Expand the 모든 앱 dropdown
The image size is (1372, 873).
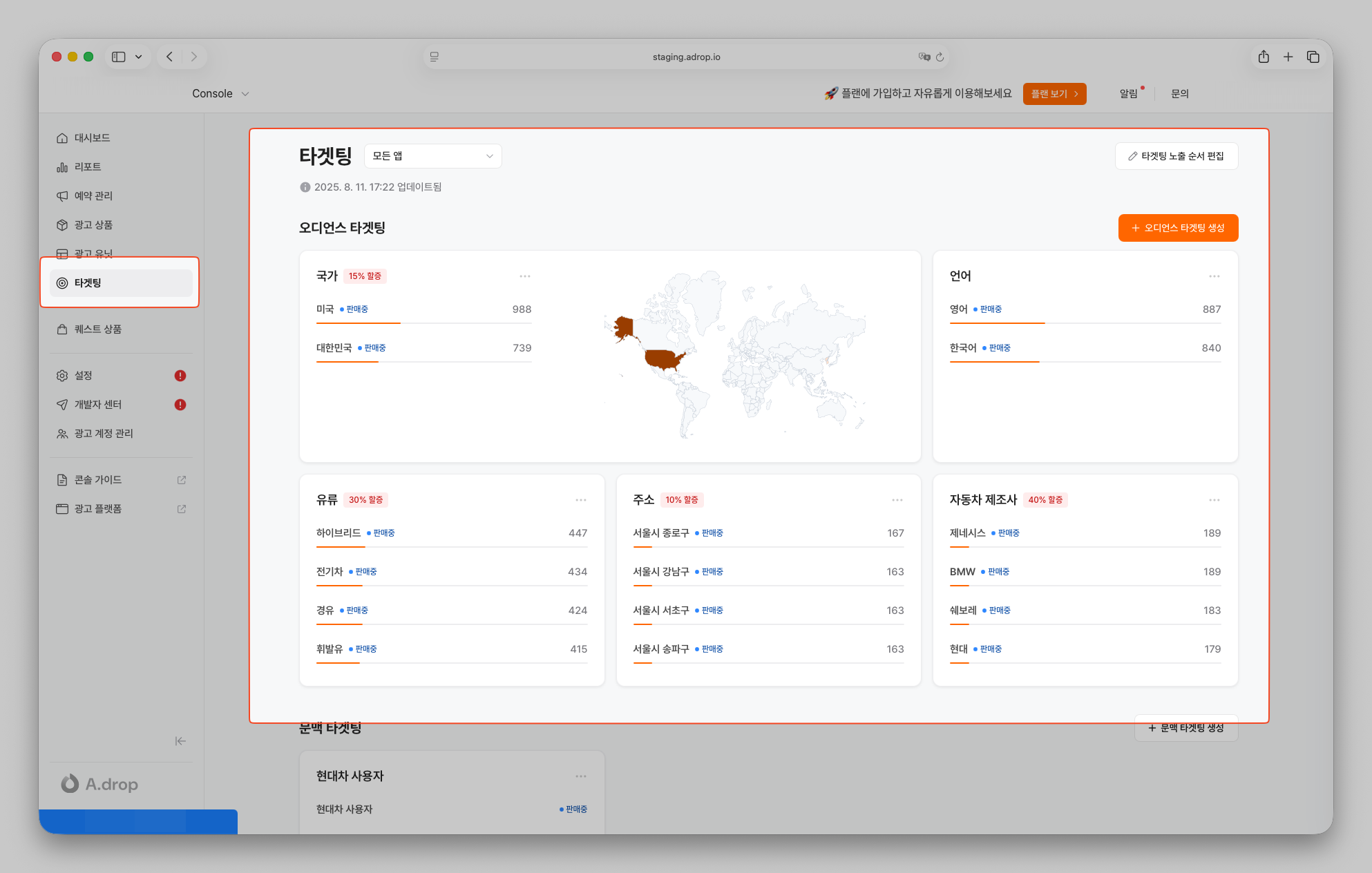coord(432,156)
